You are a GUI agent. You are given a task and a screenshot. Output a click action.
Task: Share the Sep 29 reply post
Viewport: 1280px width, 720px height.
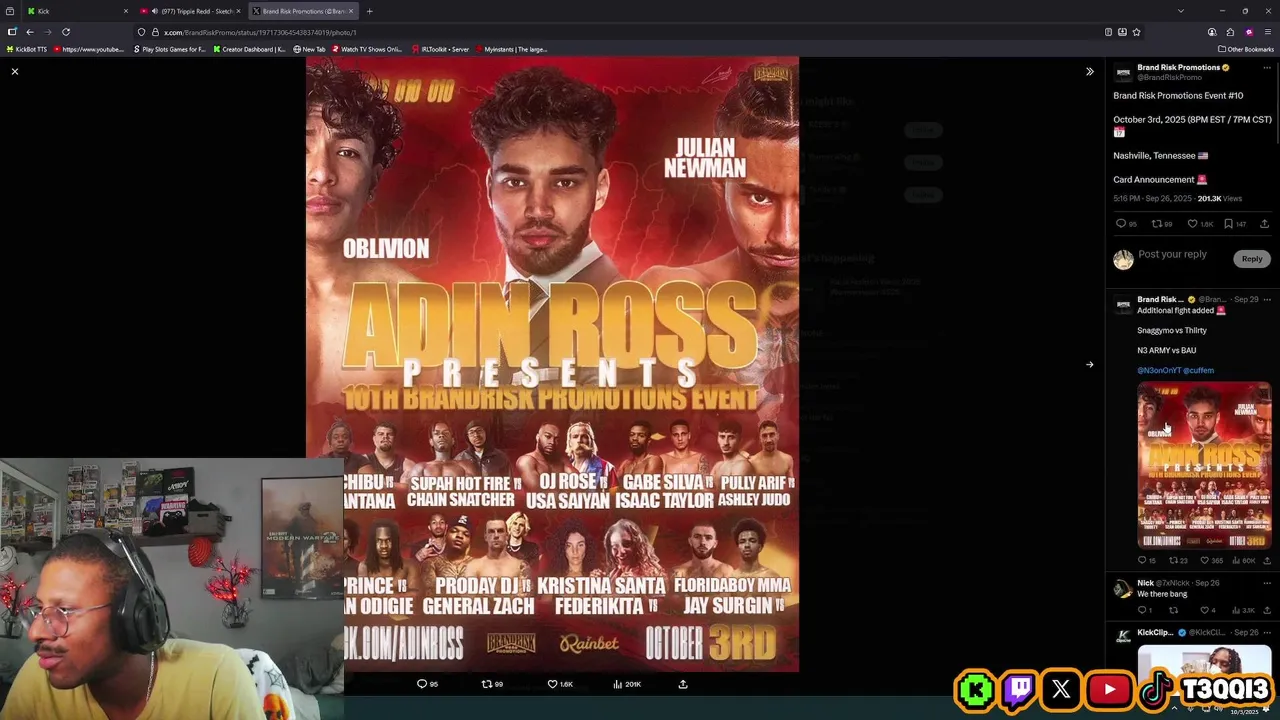point(1265,561)
